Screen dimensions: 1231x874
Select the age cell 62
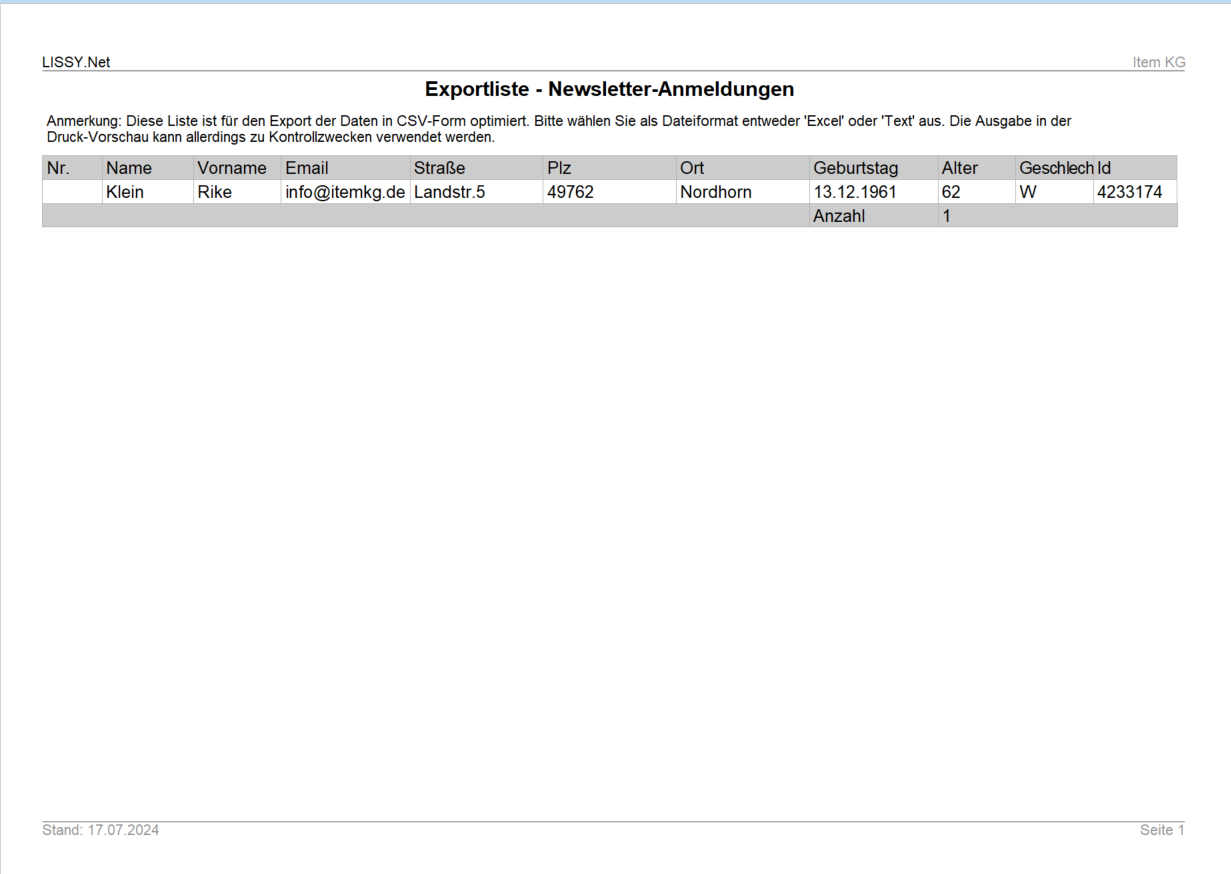(x=976, y=192)
